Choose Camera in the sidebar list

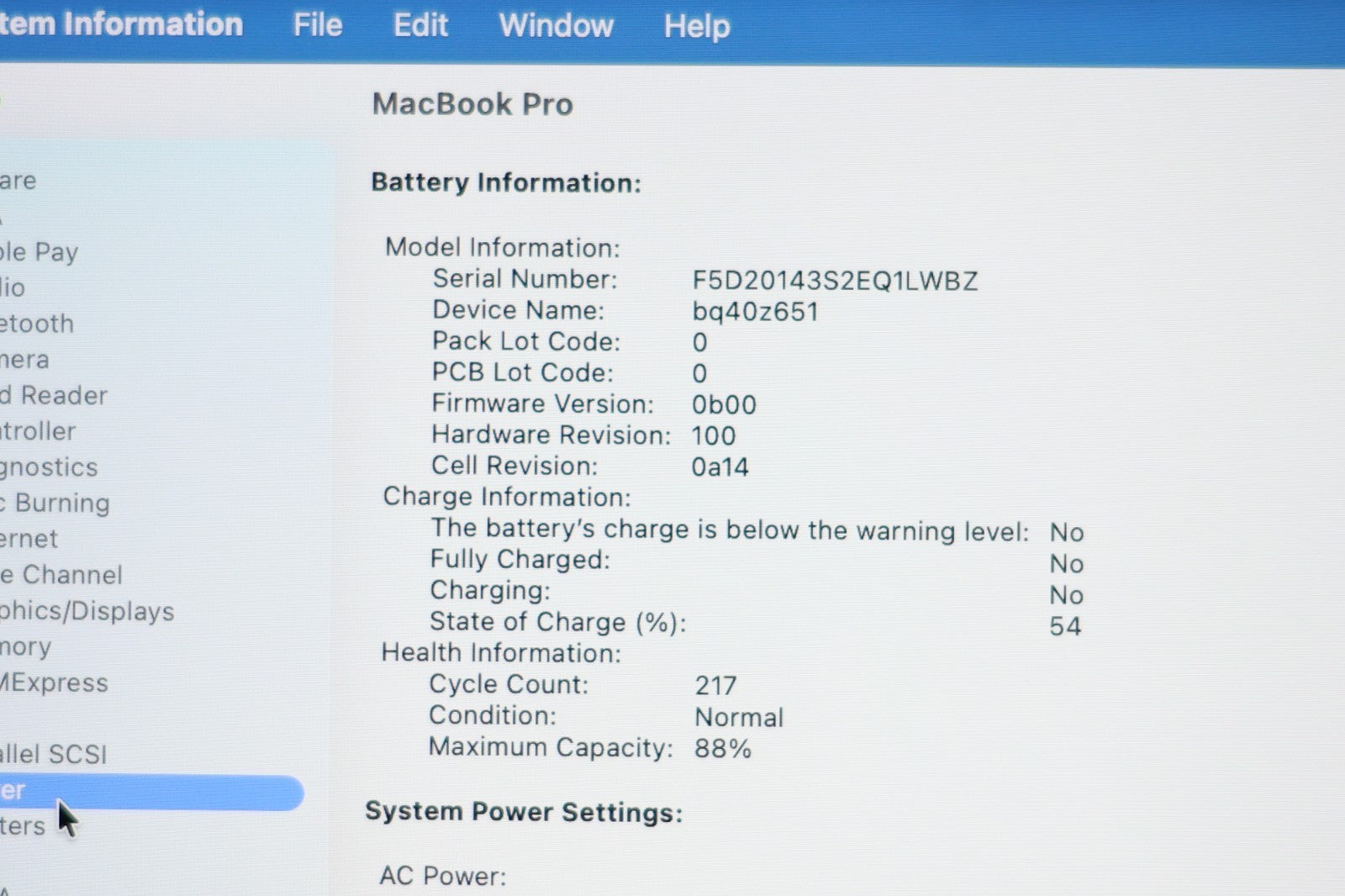25,360
